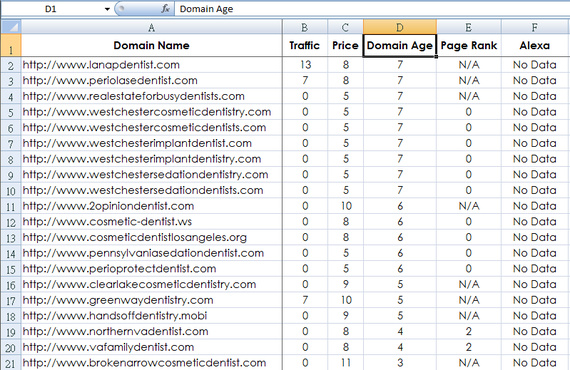Select the periolasedentist.com cell
The image size is (570, 370).
pyautogui.click(x=152, y=80)
